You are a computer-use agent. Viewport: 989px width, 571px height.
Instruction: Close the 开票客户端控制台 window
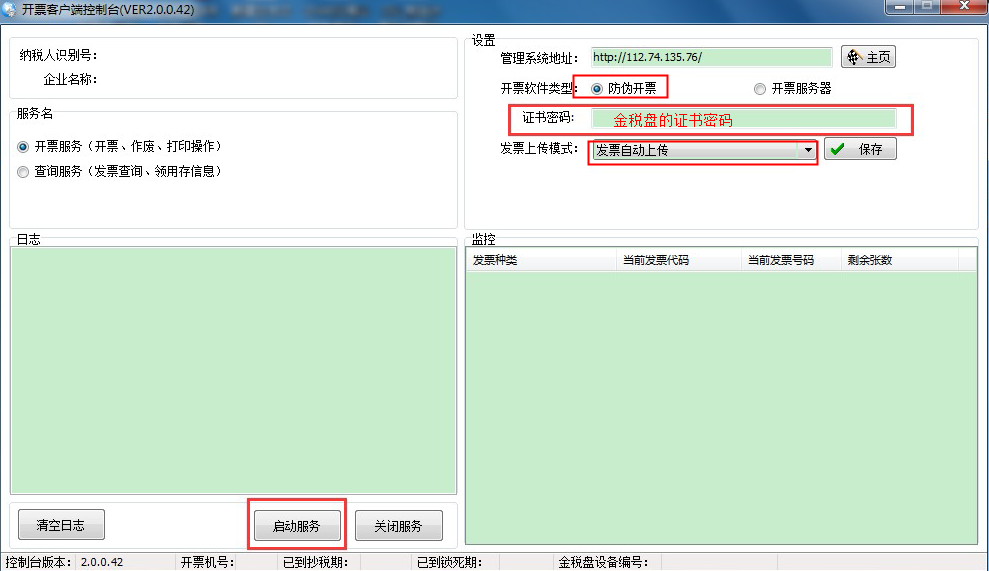(964, 6)
